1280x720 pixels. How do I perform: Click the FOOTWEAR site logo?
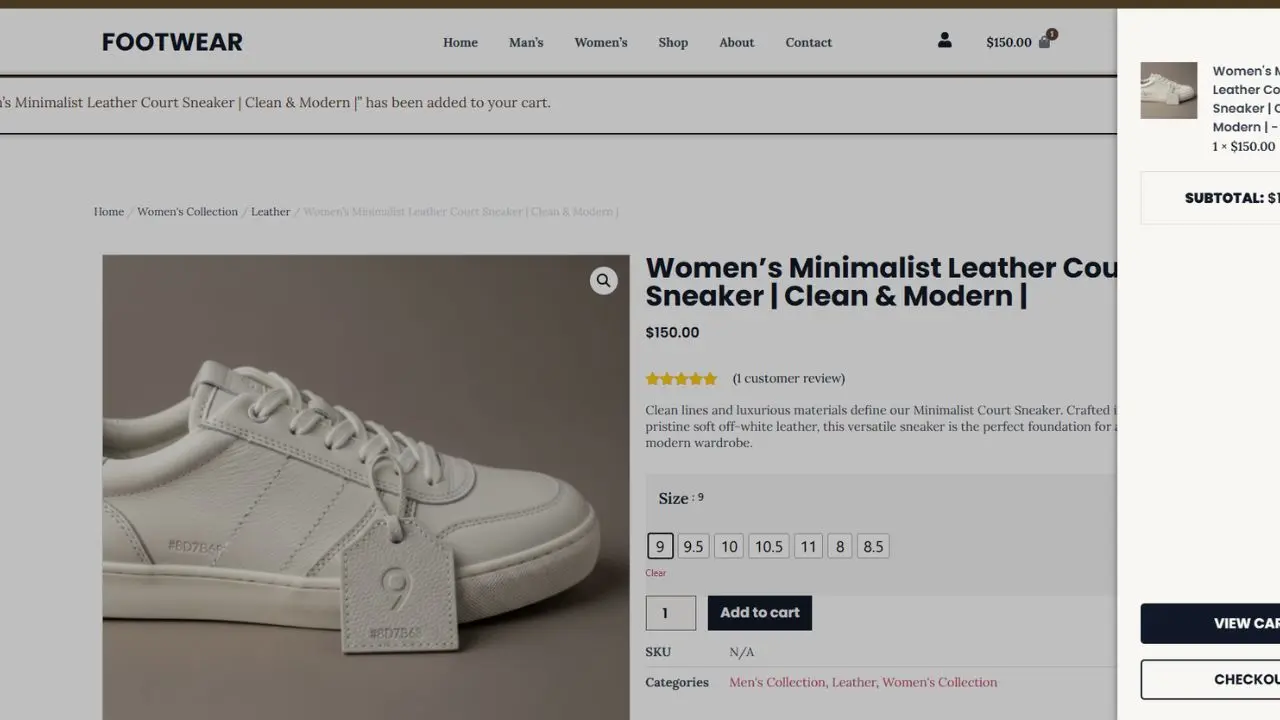tap(172, 42)
